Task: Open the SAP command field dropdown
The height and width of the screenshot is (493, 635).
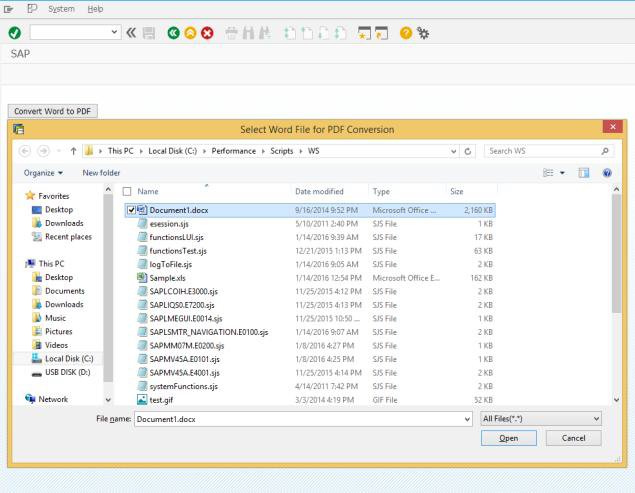Action: click(114, 32)
